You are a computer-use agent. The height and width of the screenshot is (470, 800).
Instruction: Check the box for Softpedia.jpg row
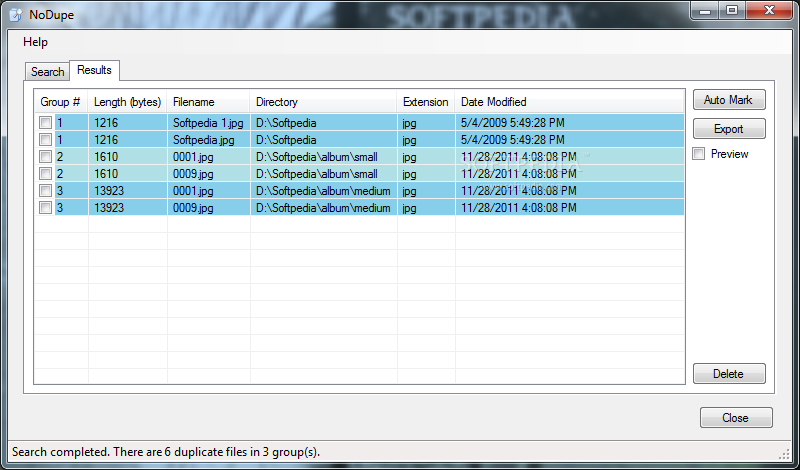45,139
